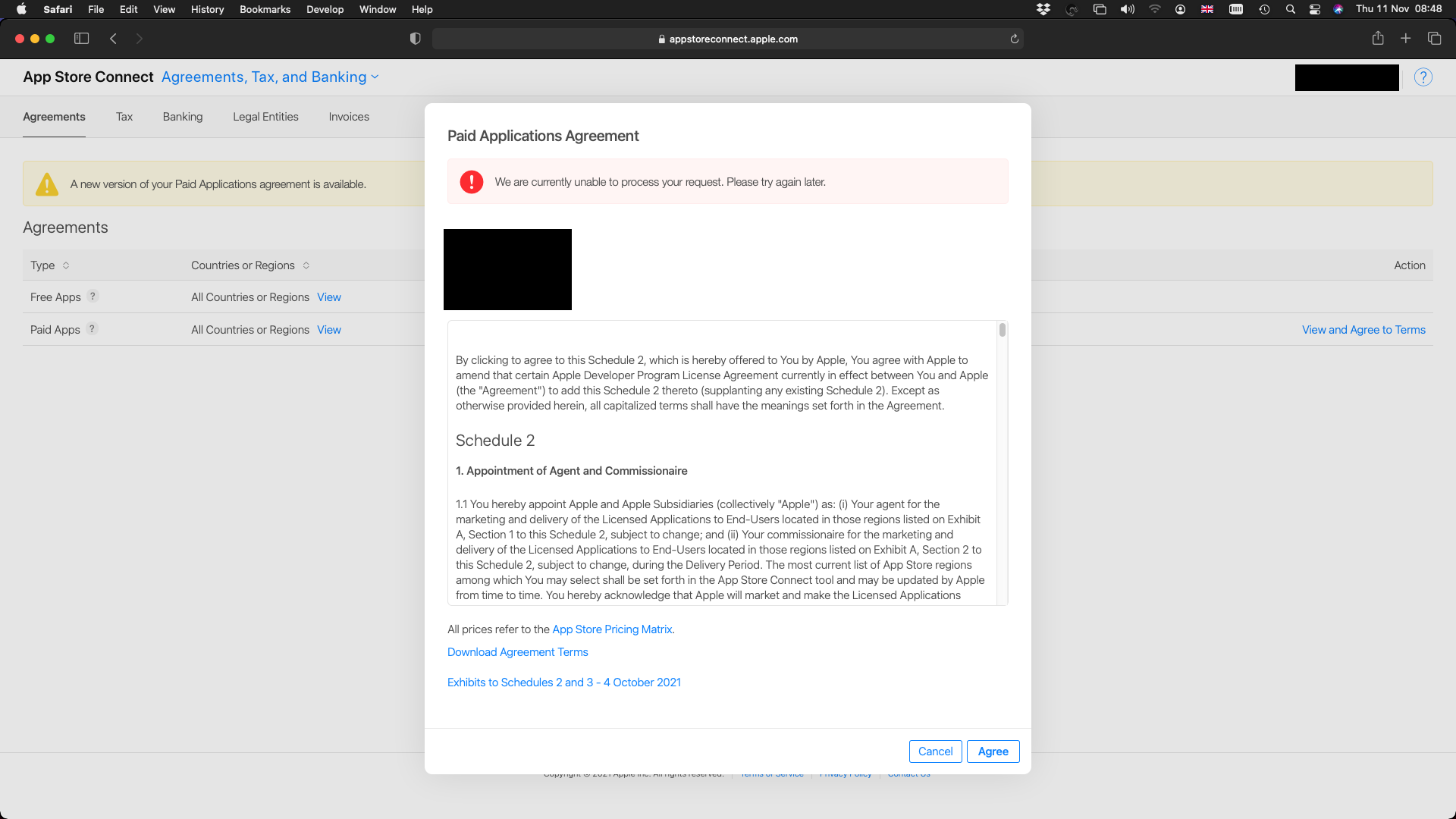Click the red error alert icon

[x=472, y=182]
